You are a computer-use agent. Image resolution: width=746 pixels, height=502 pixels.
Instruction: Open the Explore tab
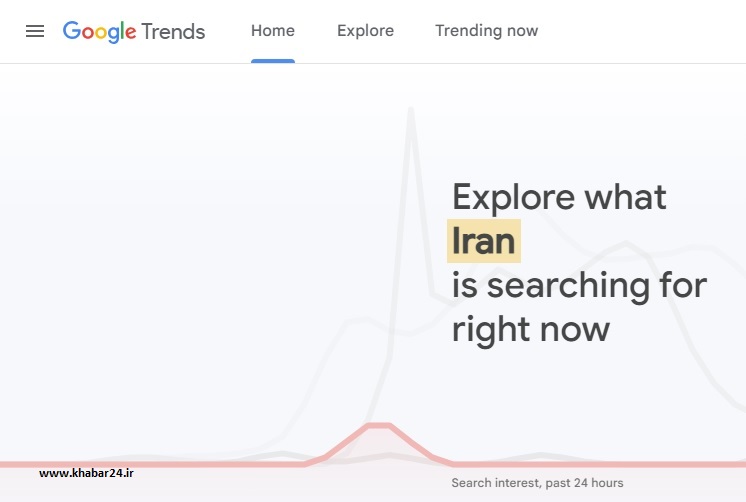(x=365, y=31)
